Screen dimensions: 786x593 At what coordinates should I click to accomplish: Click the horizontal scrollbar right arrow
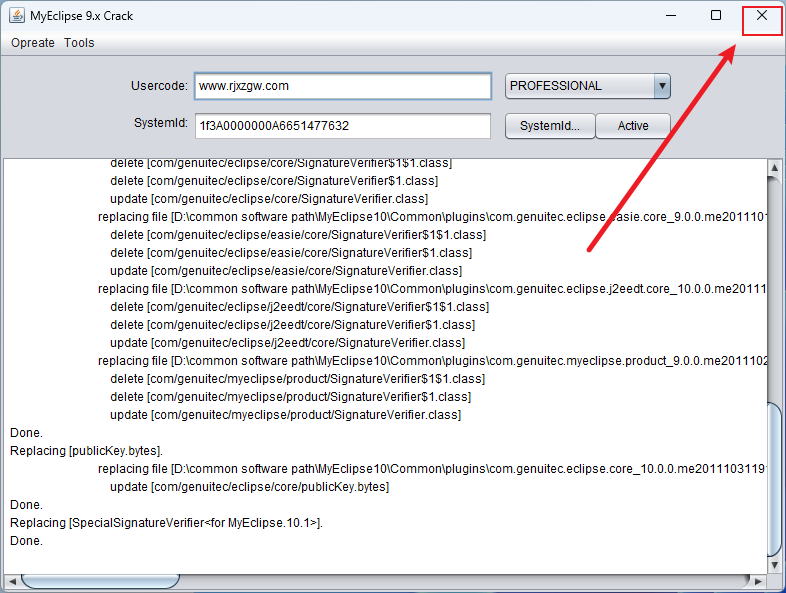coord(758,581)
